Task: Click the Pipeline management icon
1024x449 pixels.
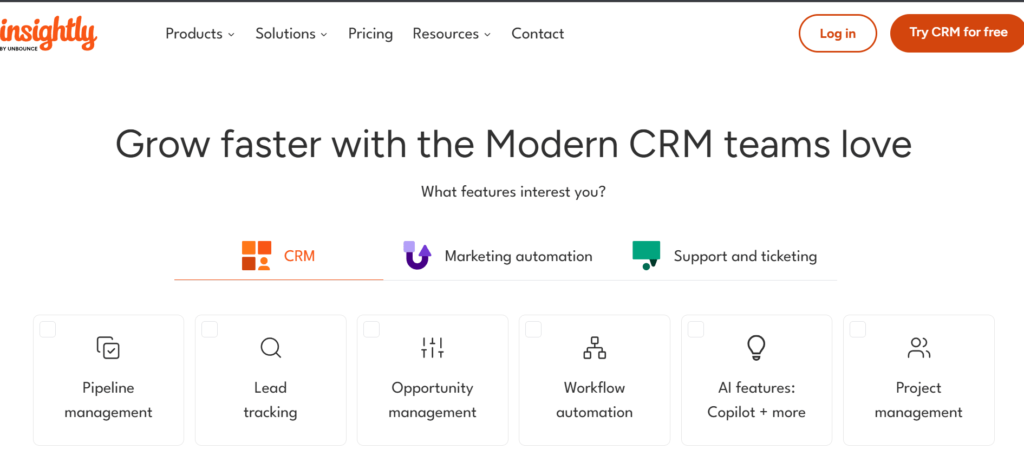Action: tap(108, 348)
